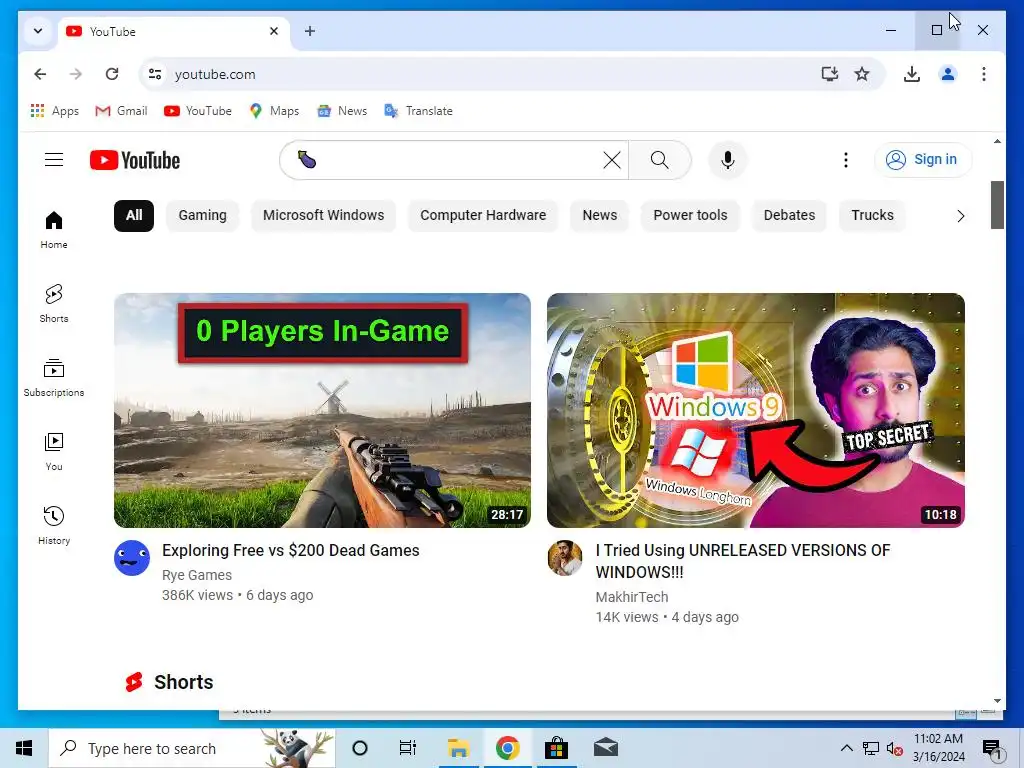Click the page vertical scrollbar thumb
The height and width of the screenshot is (768, 1024).
point(997,205)
